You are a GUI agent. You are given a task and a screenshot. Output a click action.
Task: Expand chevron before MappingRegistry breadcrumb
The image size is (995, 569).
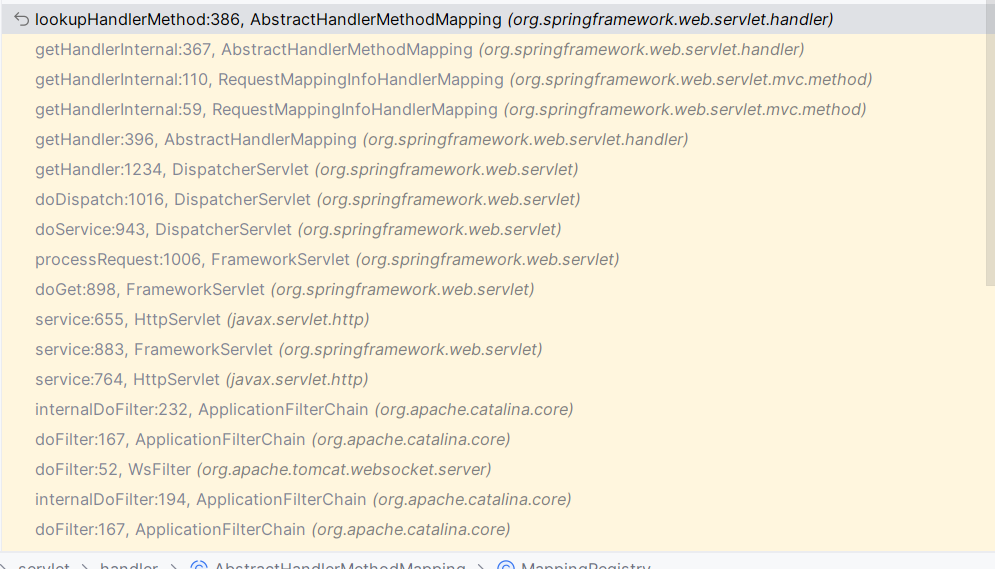[x=481, y=566]
